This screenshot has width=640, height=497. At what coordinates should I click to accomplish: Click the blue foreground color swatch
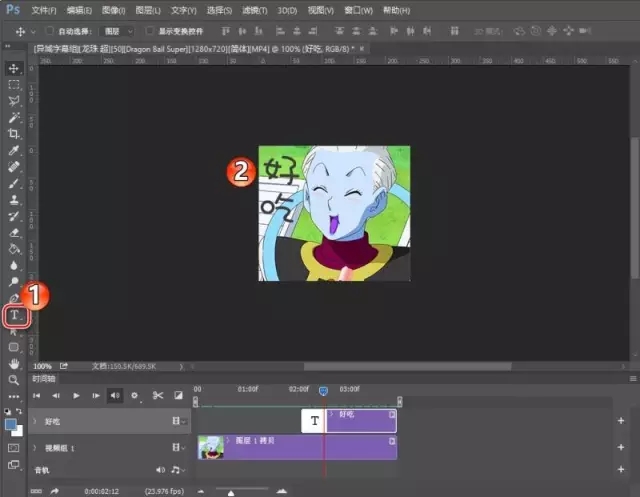pyautogui.click(x=10, y=424)
